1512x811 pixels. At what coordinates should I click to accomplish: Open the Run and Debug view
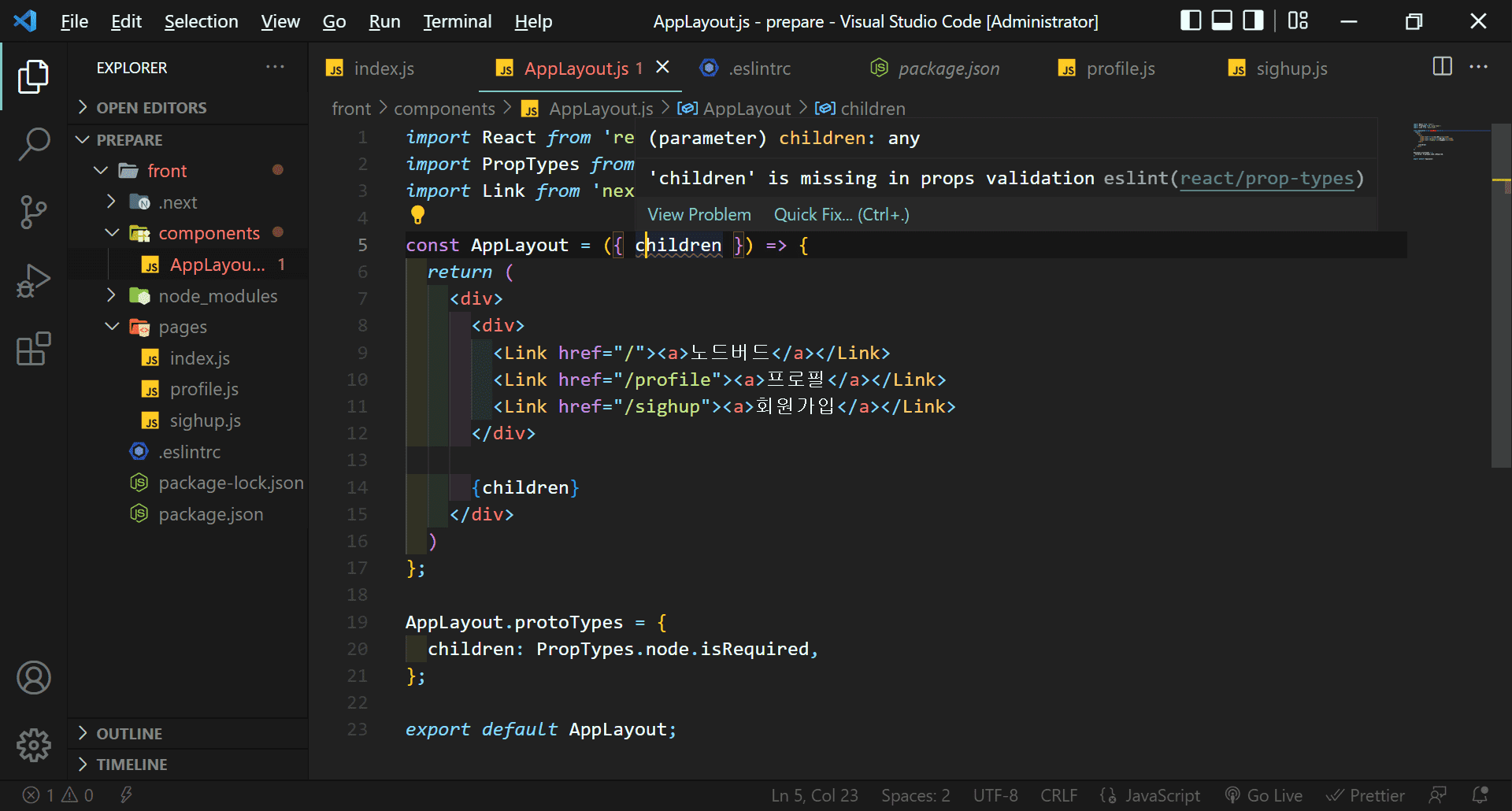point(34,281)
